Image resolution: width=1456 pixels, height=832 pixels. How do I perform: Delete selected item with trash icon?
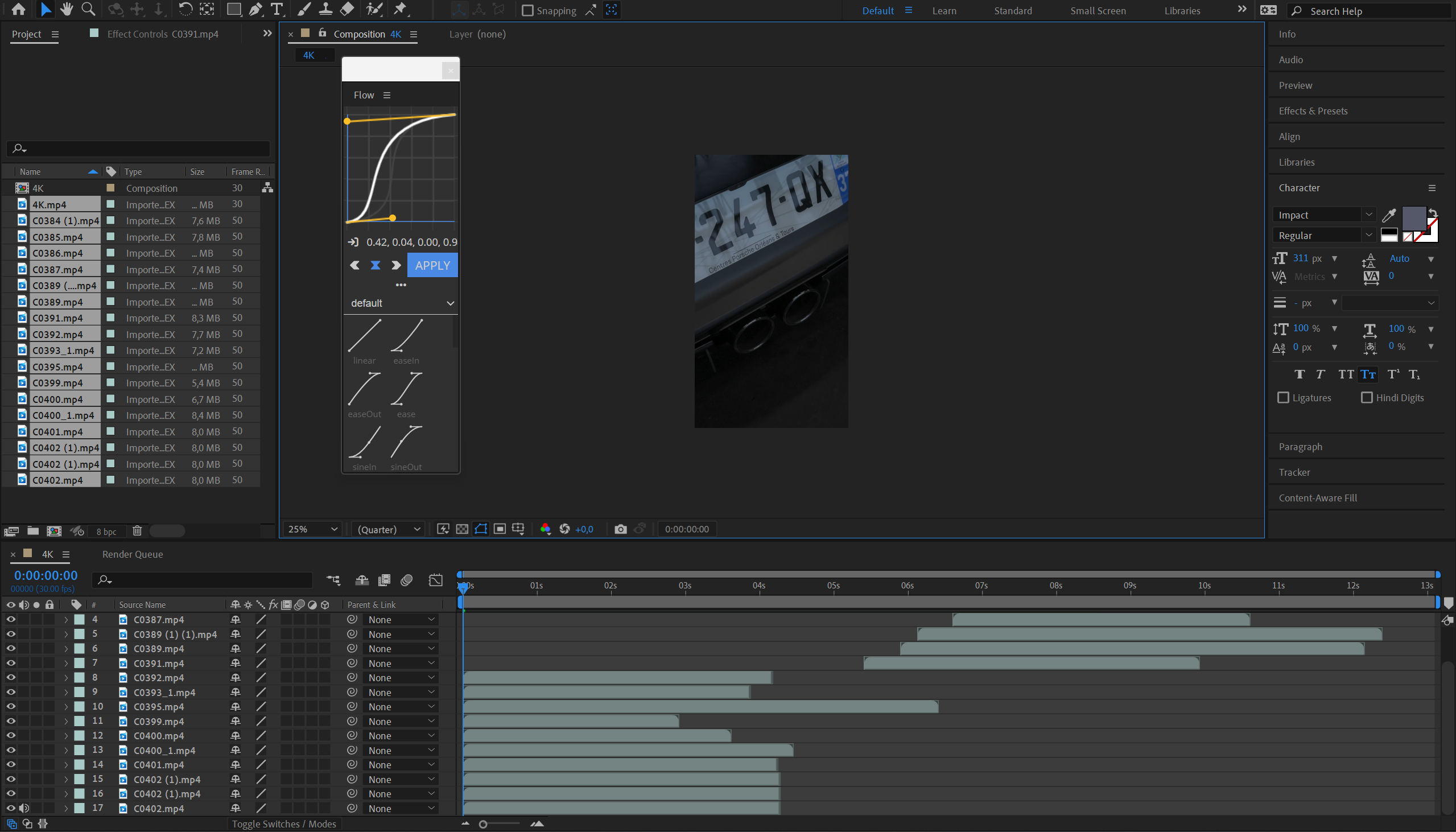pos(137,531)
